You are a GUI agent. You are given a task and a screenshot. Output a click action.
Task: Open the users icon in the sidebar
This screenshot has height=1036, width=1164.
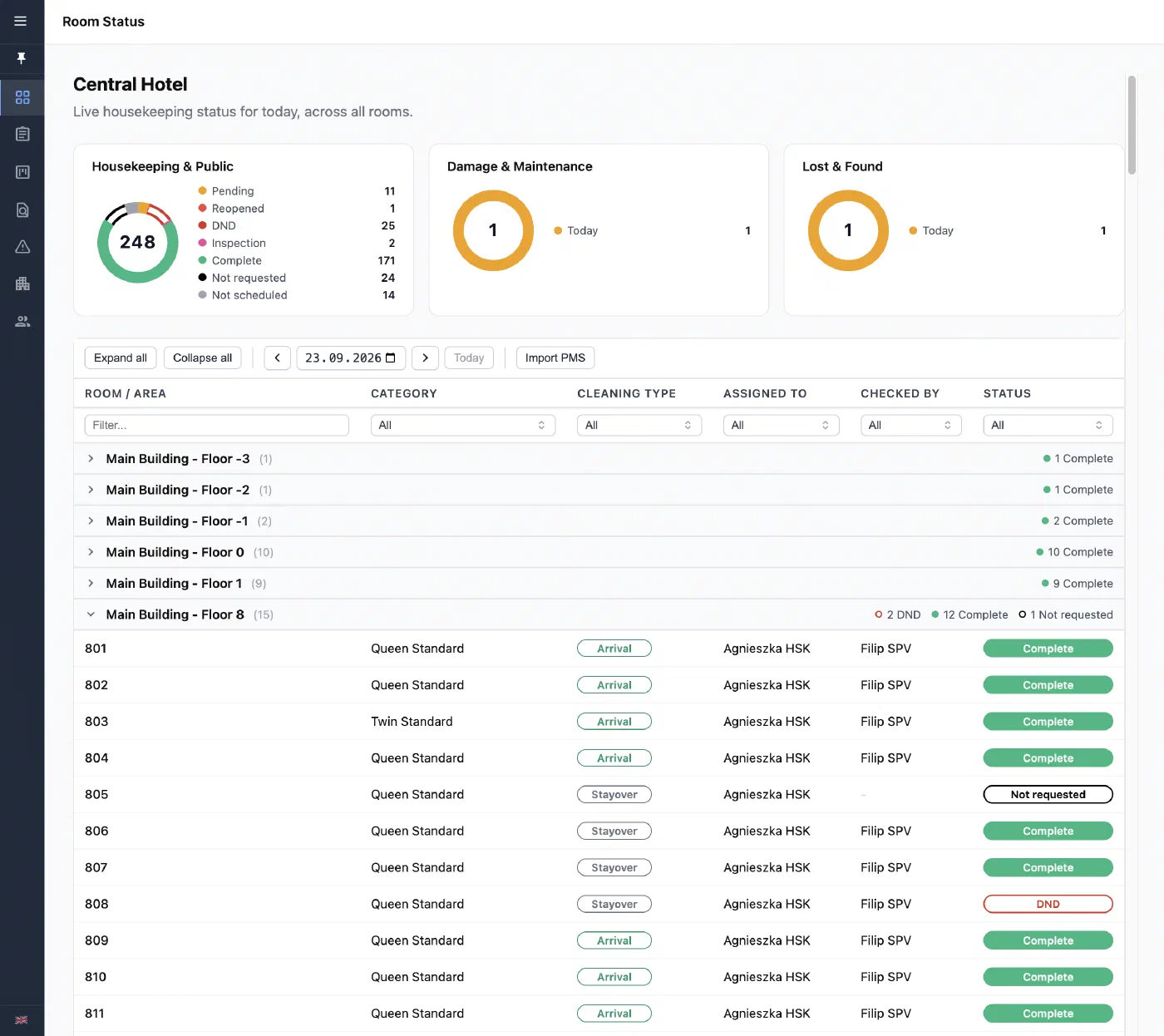click(x=22, y=322)
